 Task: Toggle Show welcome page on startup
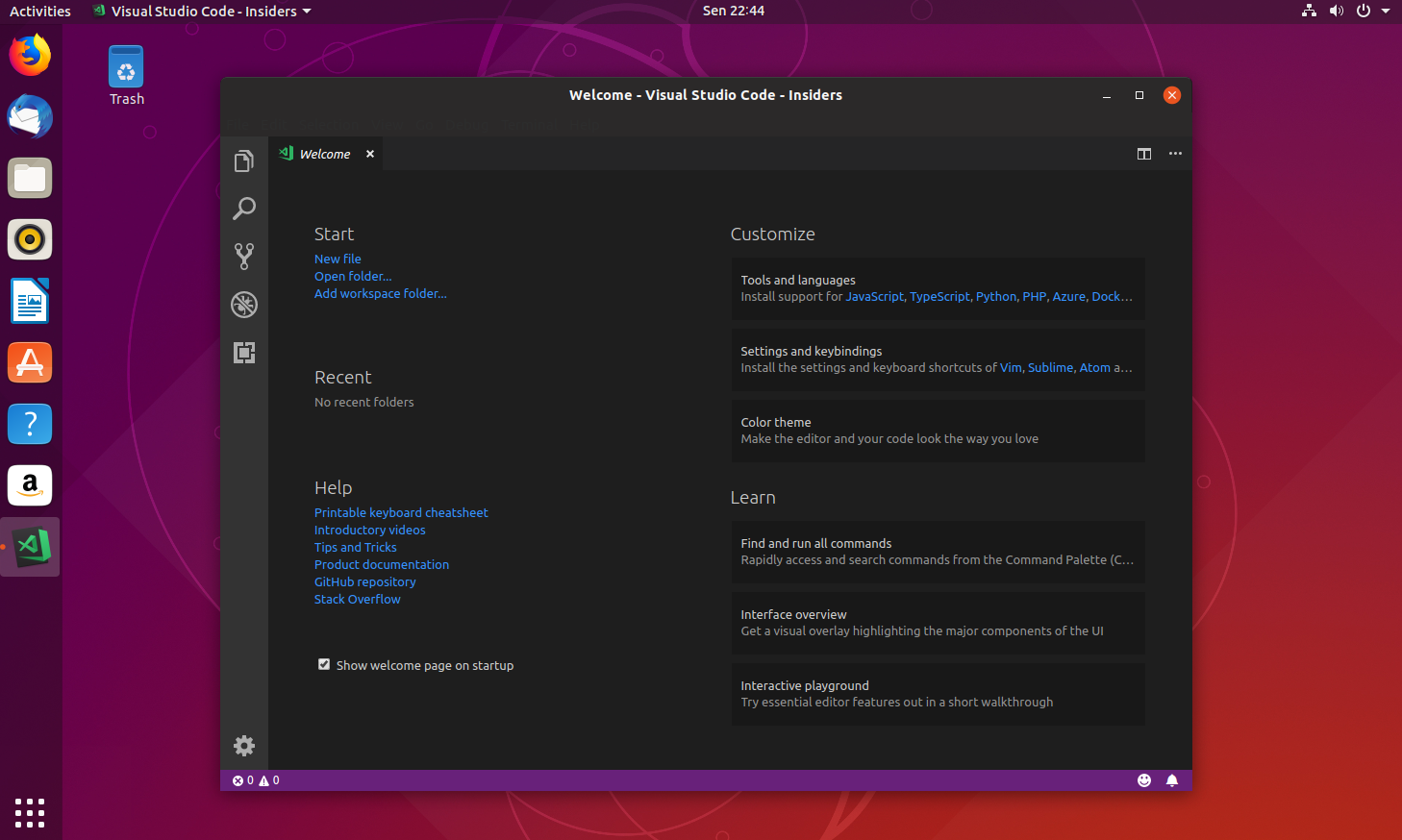[x=324, y=664]
